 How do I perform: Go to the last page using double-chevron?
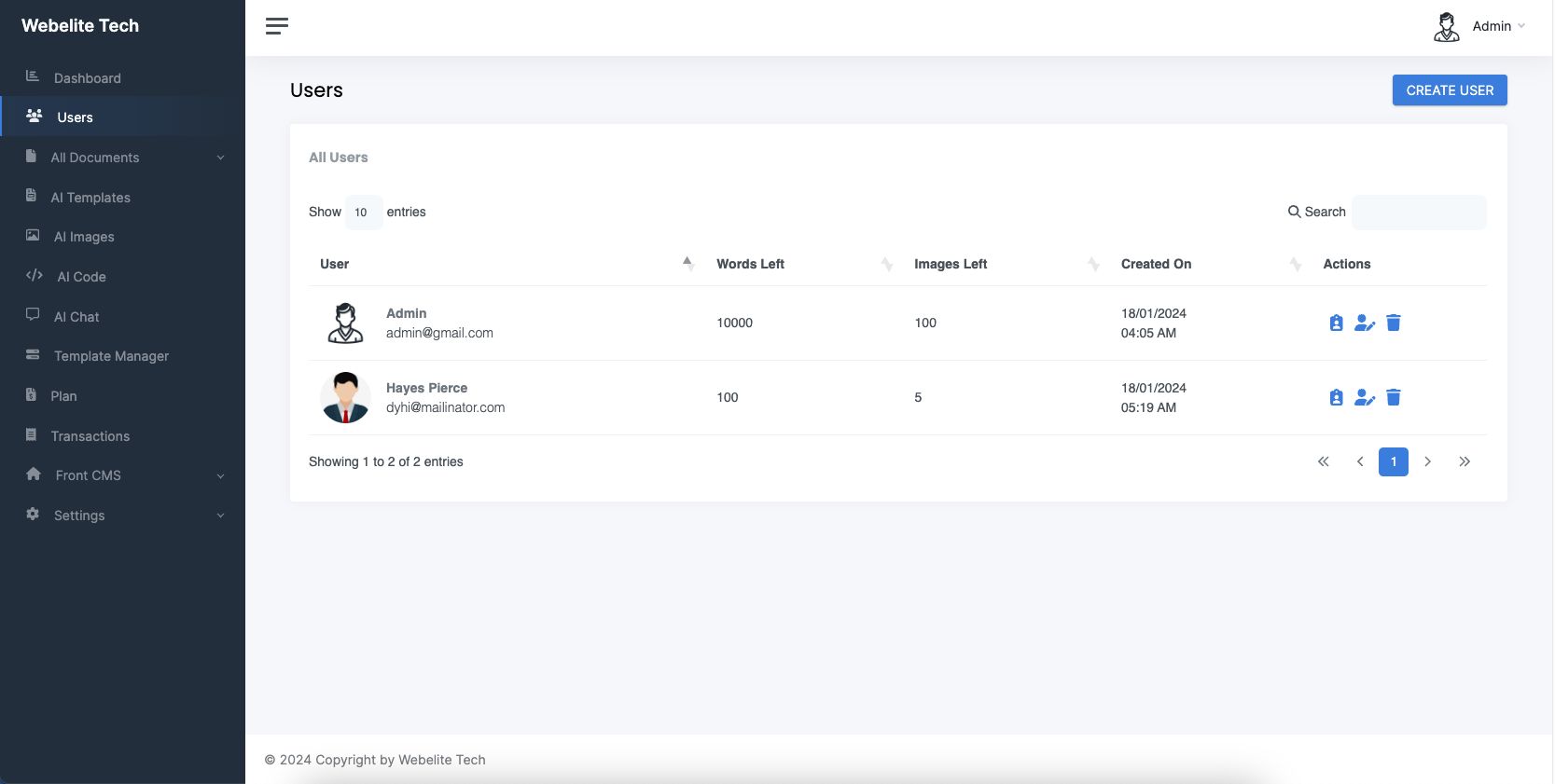coord(1465,461)
